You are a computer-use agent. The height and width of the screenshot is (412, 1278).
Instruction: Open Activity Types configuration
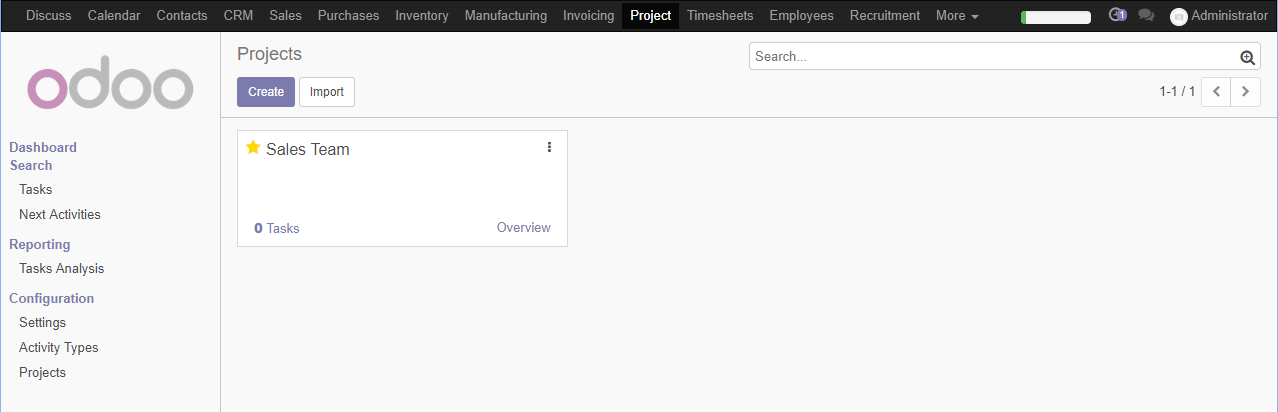pos(59,347)
